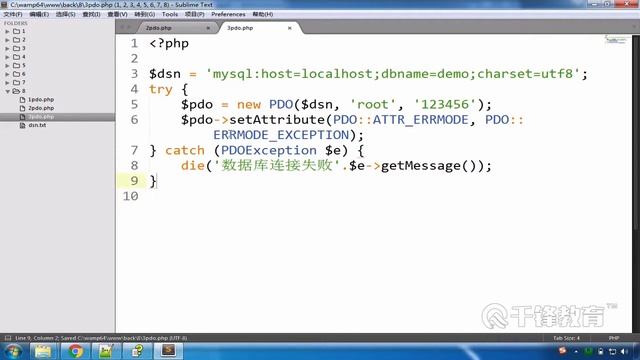
Task: Open the Tab Size: 4 selector
Action: pyautogui.click(x=567, y=338)
